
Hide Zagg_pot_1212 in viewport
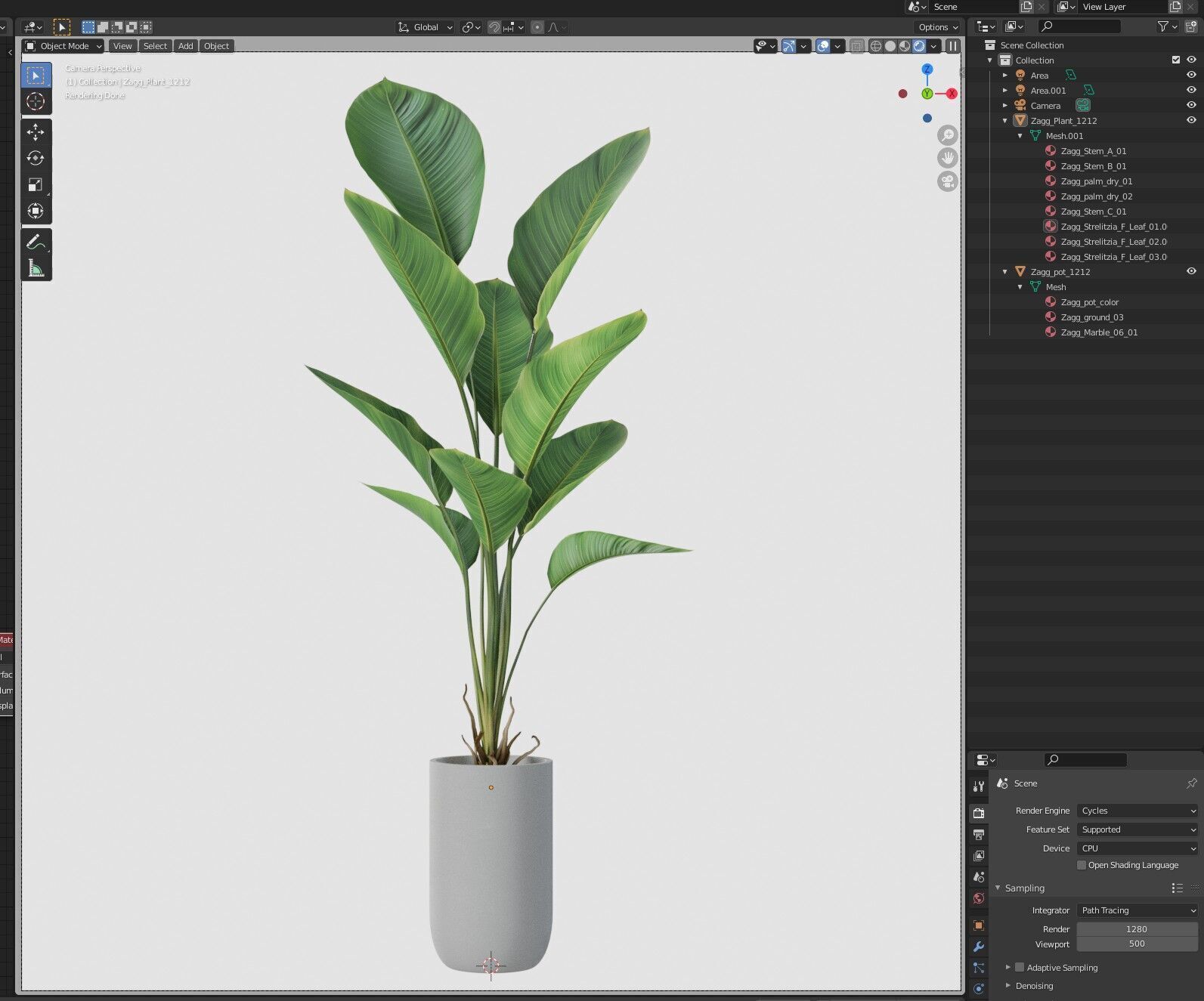coord(1191,271)
